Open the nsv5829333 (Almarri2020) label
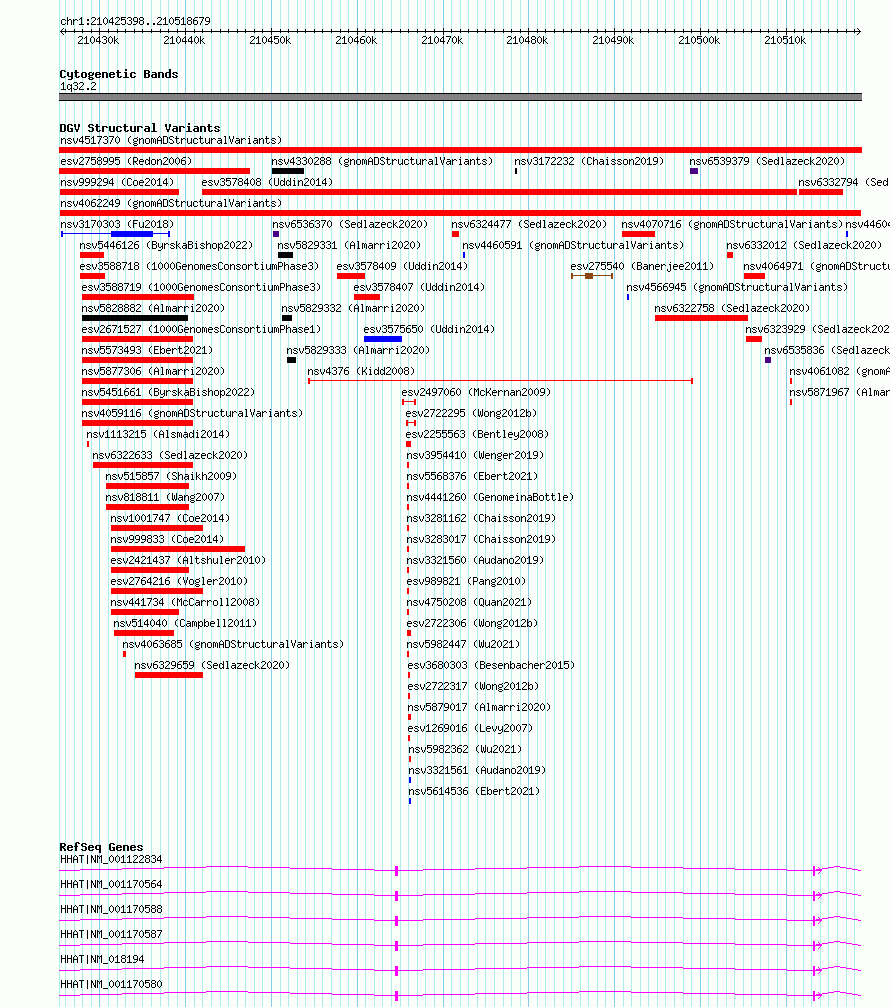 tap(358, 350)
